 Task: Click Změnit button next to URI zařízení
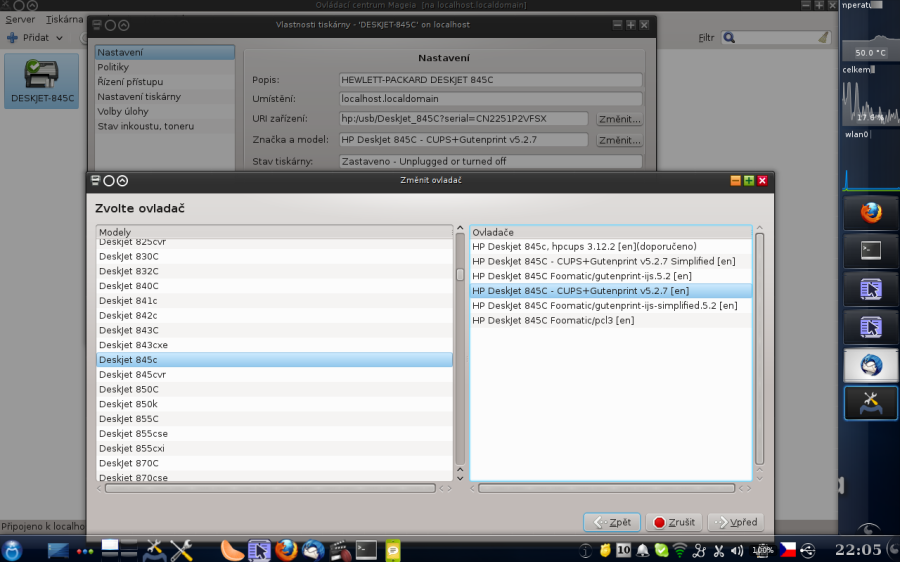click(x=619, y=119)
